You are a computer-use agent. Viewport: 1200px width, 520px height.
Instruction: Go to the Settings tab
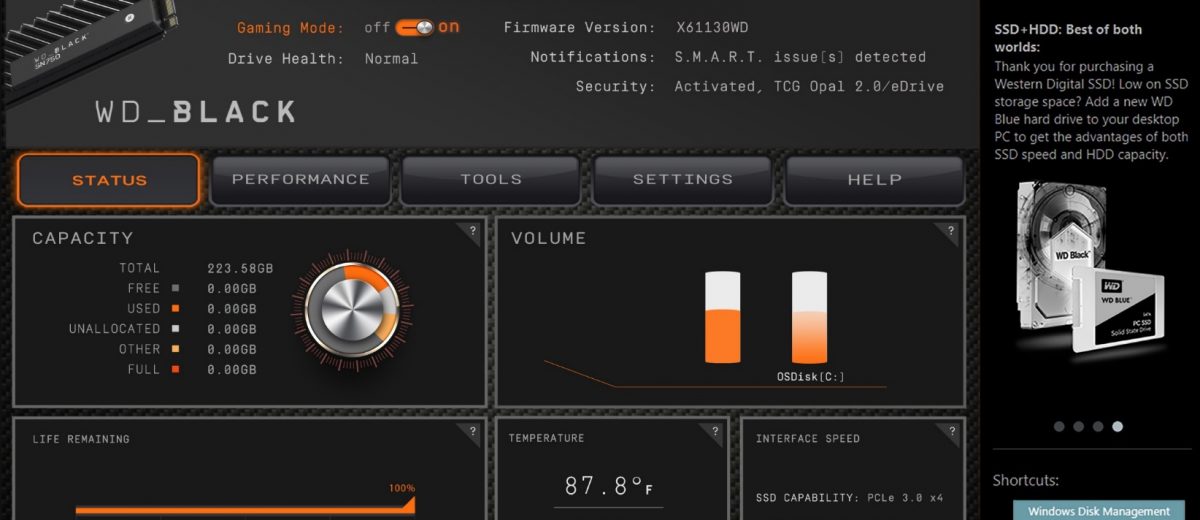683,180
